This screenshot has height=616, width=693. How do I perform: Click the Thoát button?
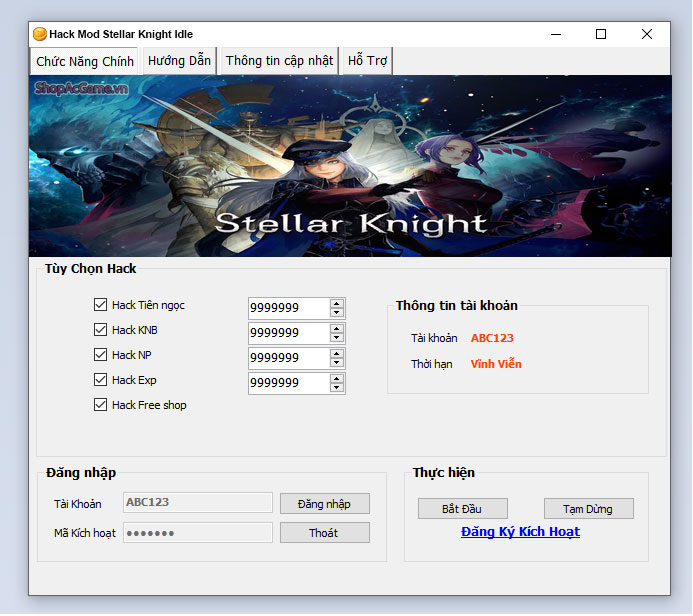[x=325, y=533]
